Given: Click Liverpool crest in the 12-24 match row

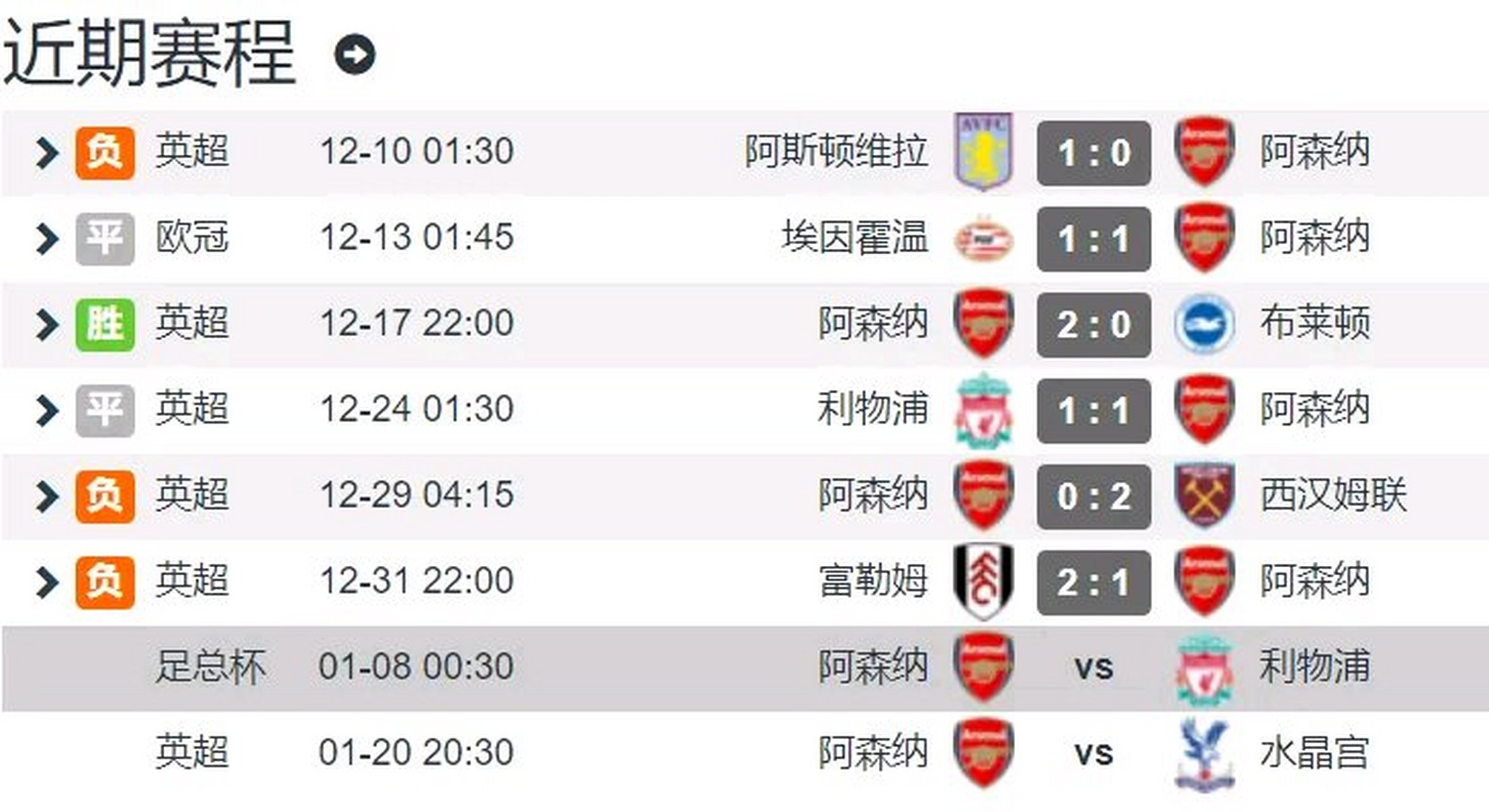Looking at the screenshot, I should tap(983, 410).
